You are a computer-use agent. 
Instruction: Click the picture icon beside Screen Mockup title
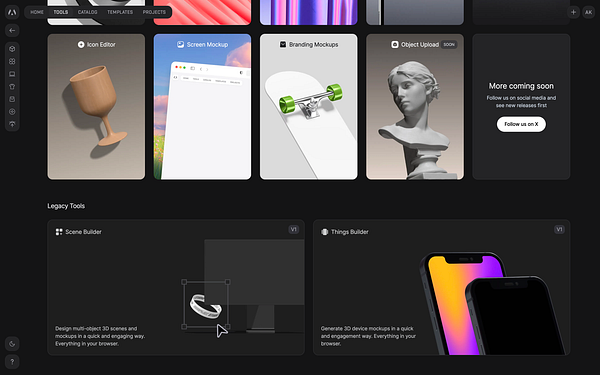point(180,45)
